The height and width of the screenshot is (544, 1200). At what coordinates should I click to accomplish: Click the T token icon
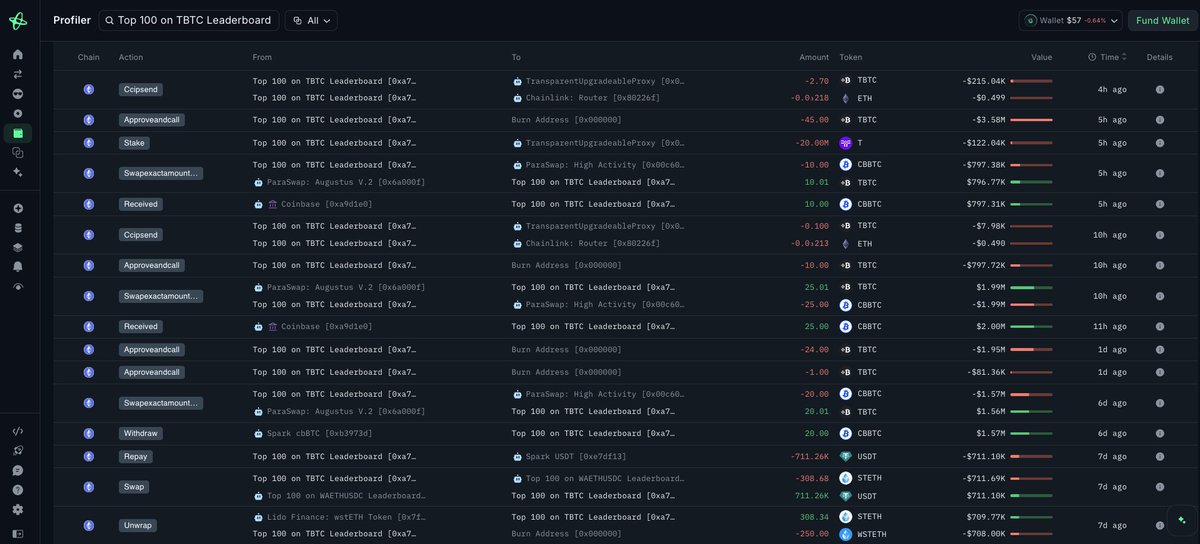(845, 143)
